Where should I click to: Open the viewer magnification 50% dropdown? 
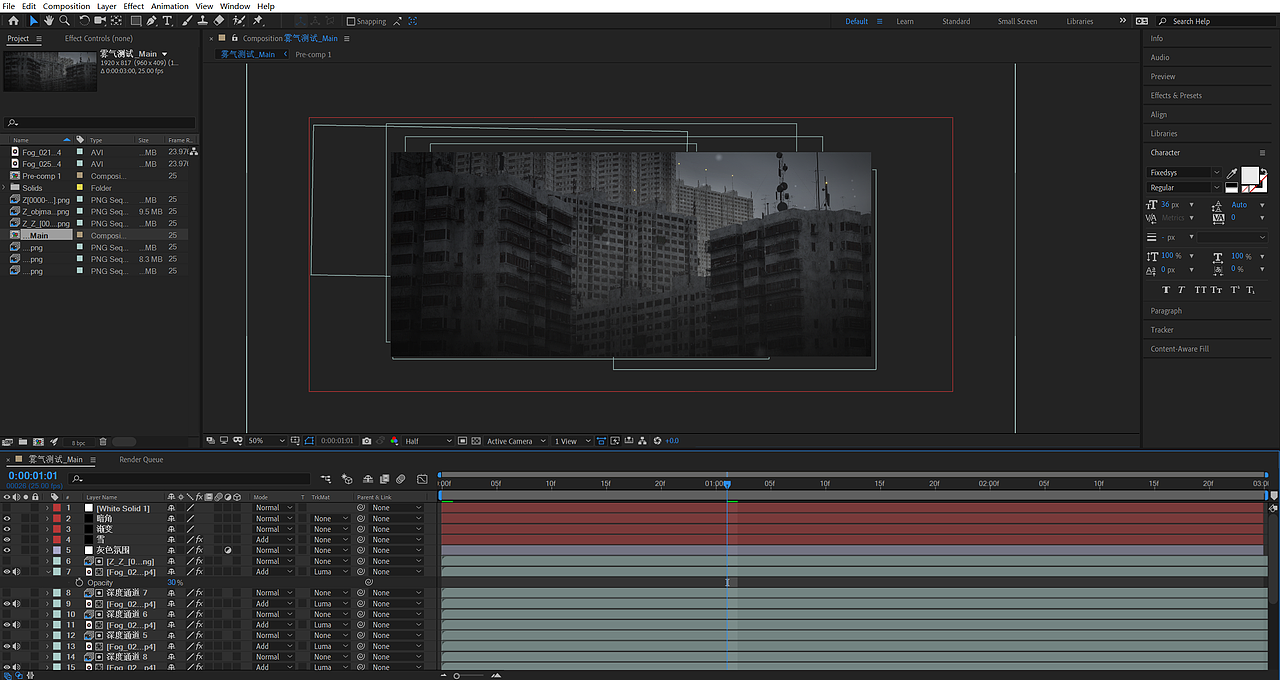point(267,441)
